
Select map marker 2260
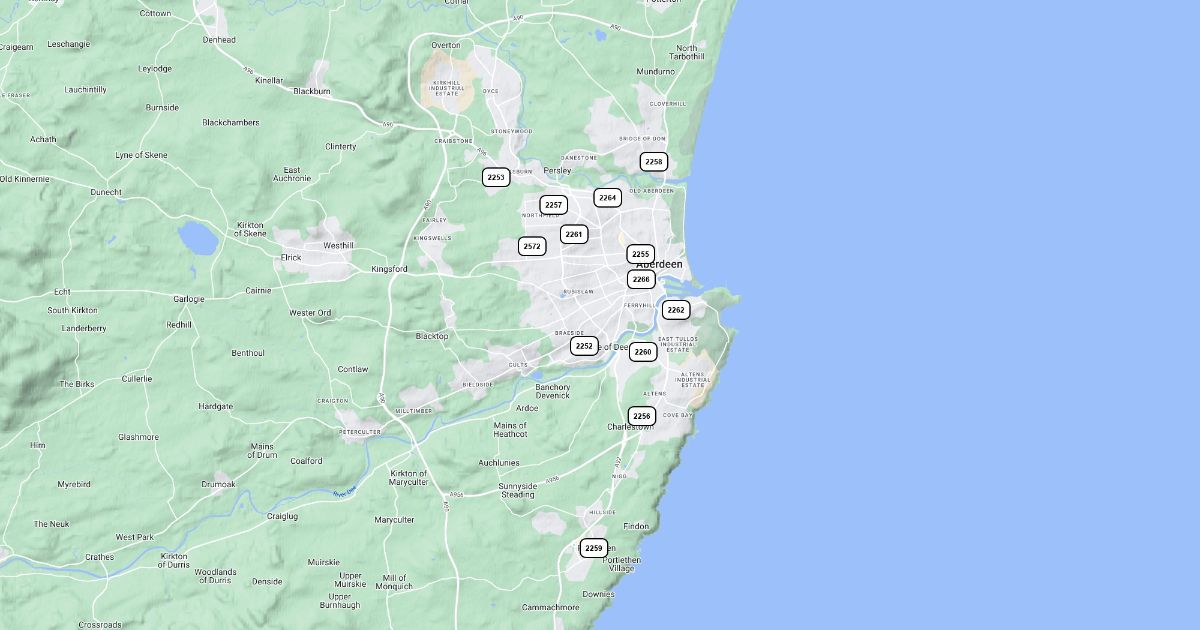(x=643, y=352)
